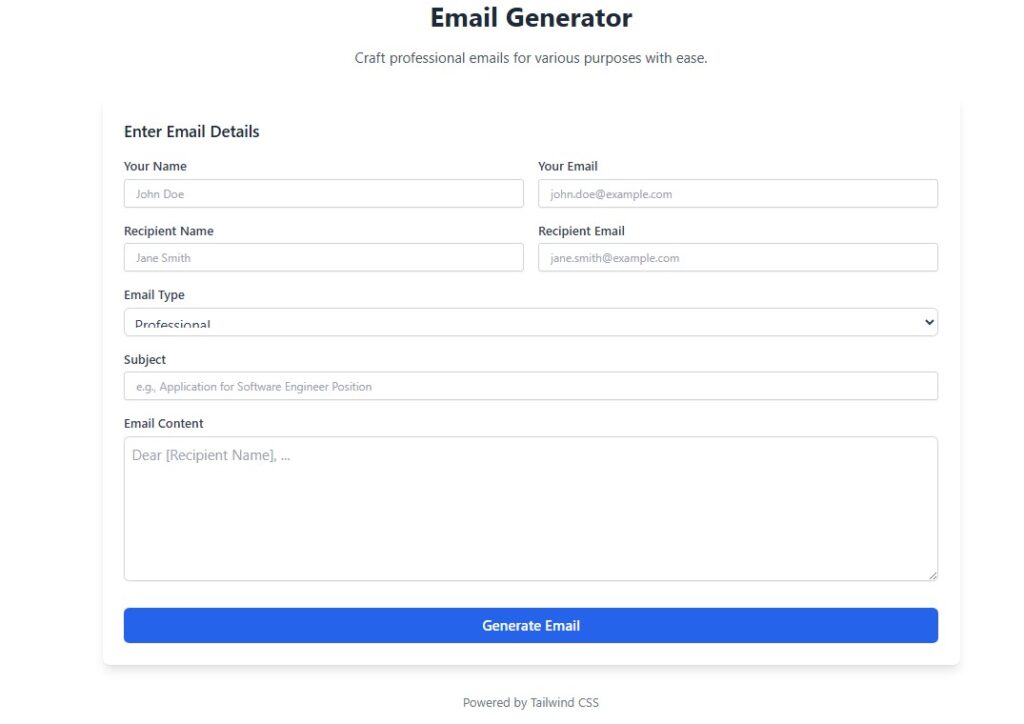The image size is (1024, 724).
Task: Click the Email Generator page title
Action: (530, 17)
